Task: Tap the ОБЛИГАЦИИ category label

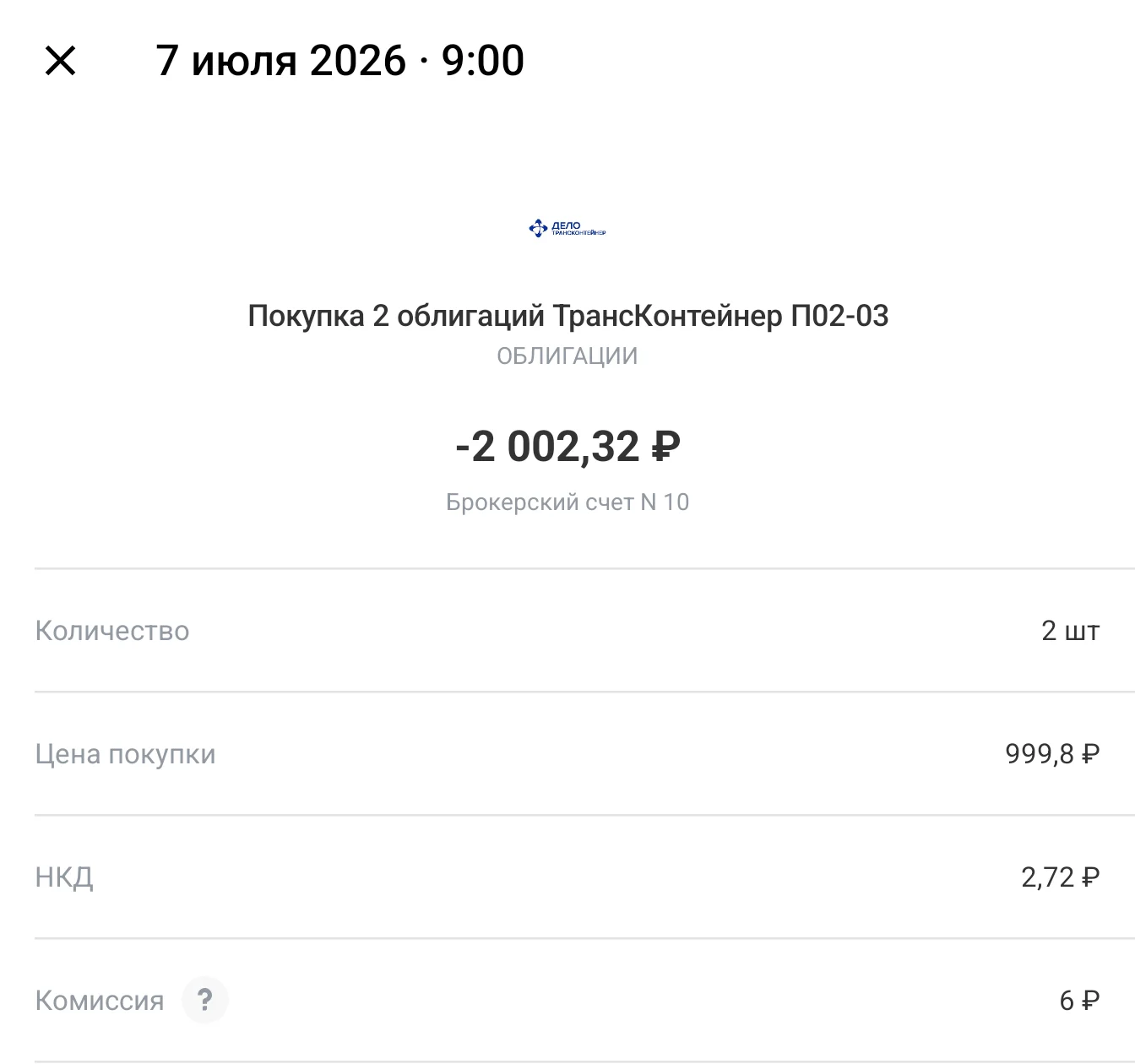Action: coord(567,356)
